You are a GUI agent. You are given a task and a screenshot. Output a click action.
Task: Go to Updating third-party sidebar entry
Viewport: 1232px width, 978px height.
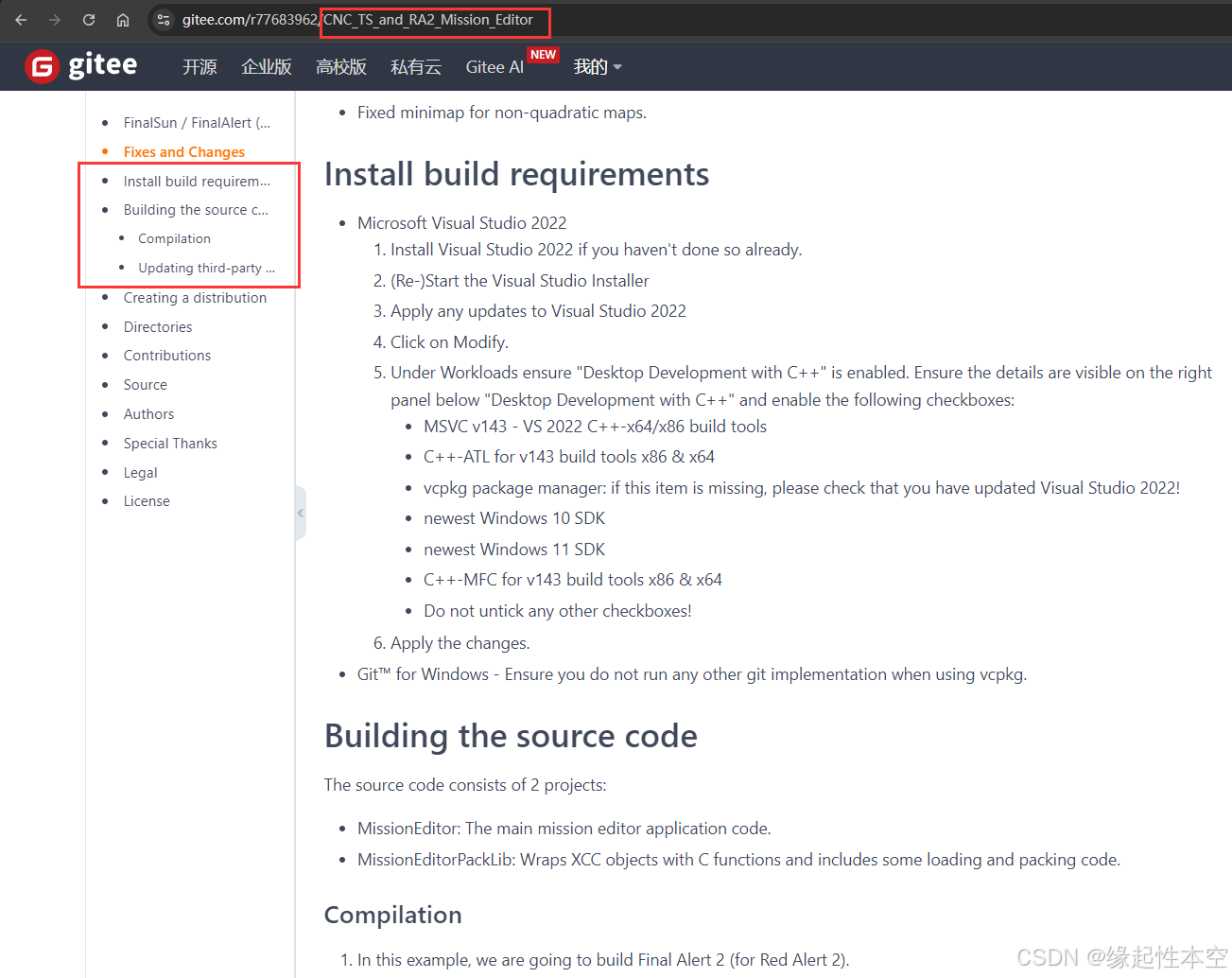click(x=206, y=268)
